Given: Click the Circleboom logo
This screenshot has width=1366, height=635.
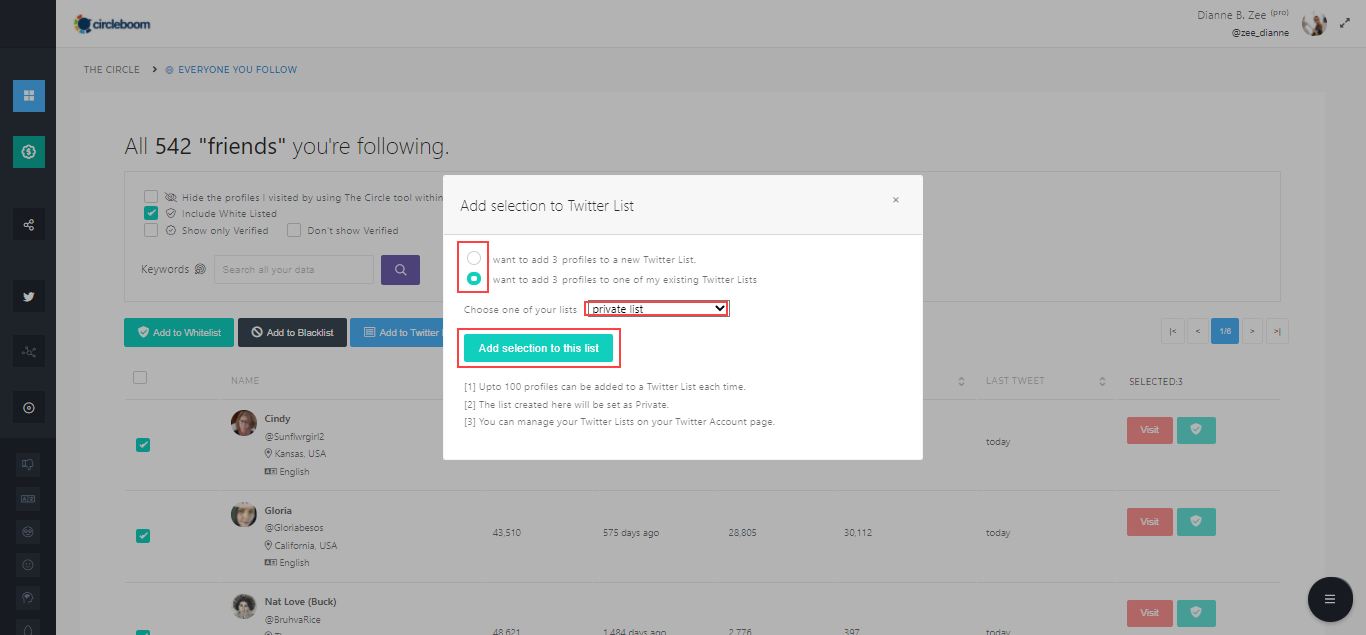Looking at the screenshot, I should click(x=112, y=23).
